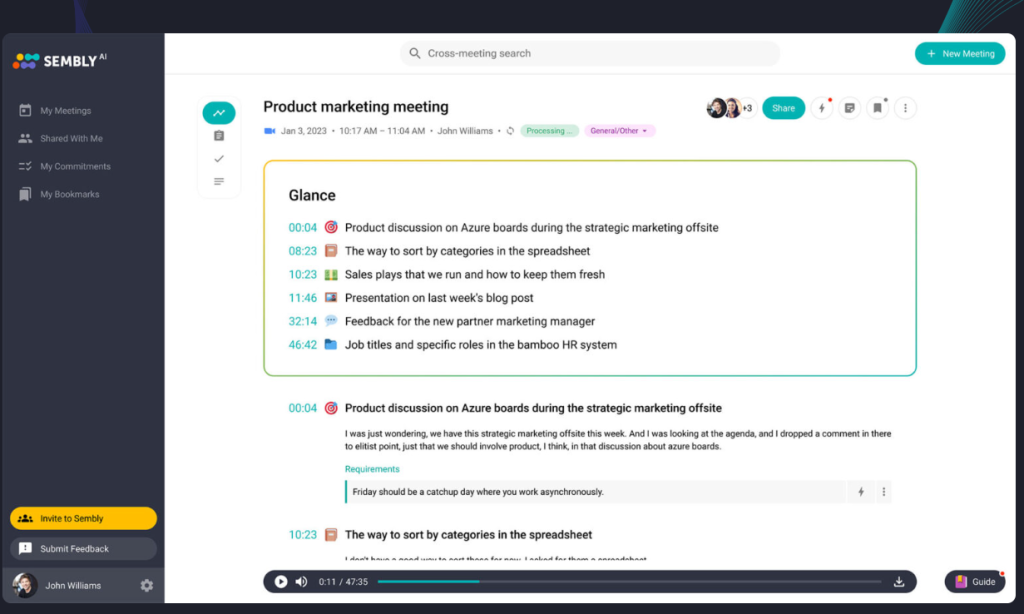Viewport: 1024px width, 614px height.
Task: Click target icon for Azure boards topic in Glance
Action: (331, 227)
